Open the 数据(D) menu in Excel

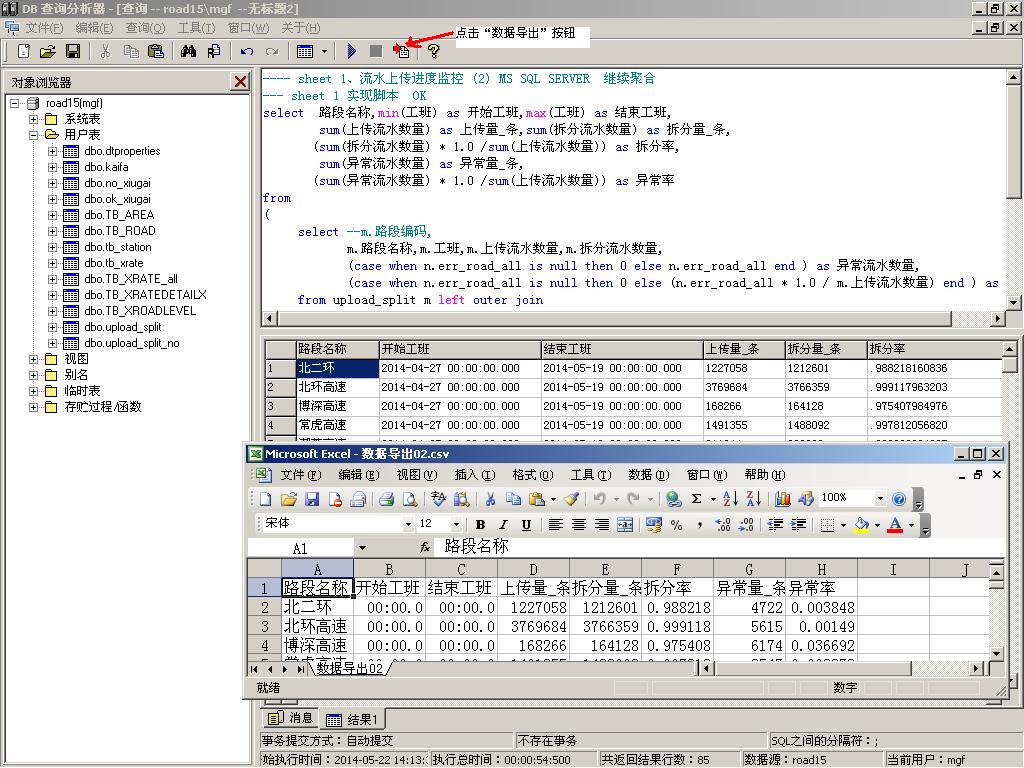pos(648,475)
